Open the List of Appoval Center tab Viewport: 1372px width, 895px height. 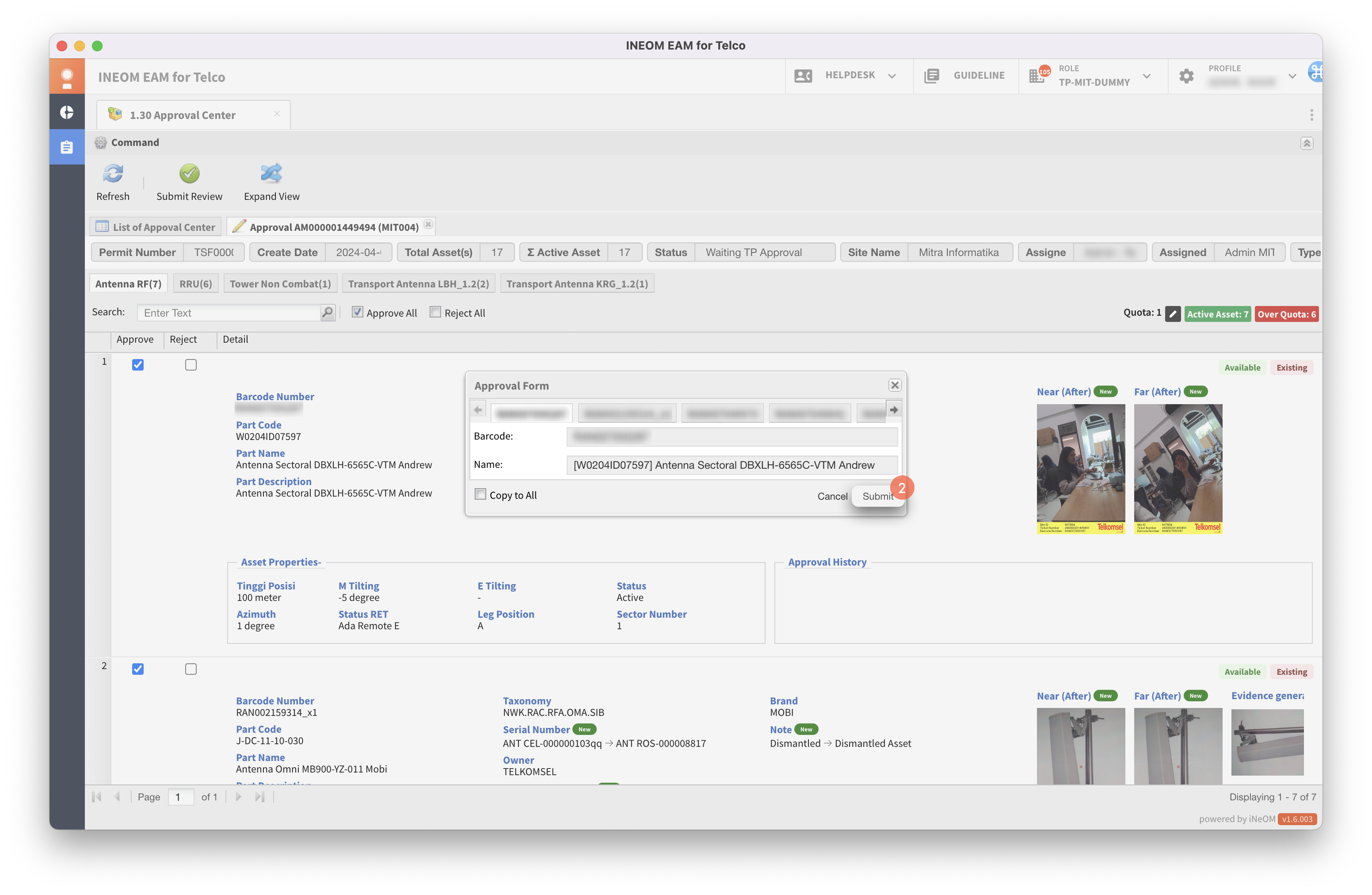pos(156,227)
